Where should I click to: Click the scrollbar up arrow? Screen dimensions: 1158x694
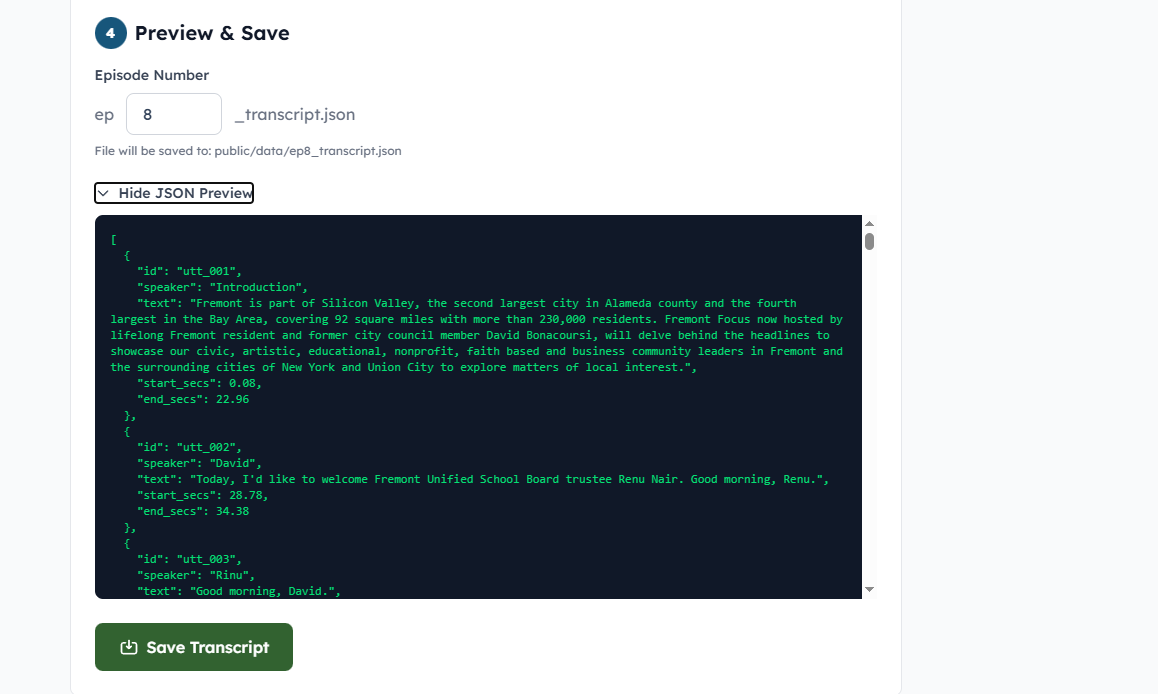coord(870,222)
